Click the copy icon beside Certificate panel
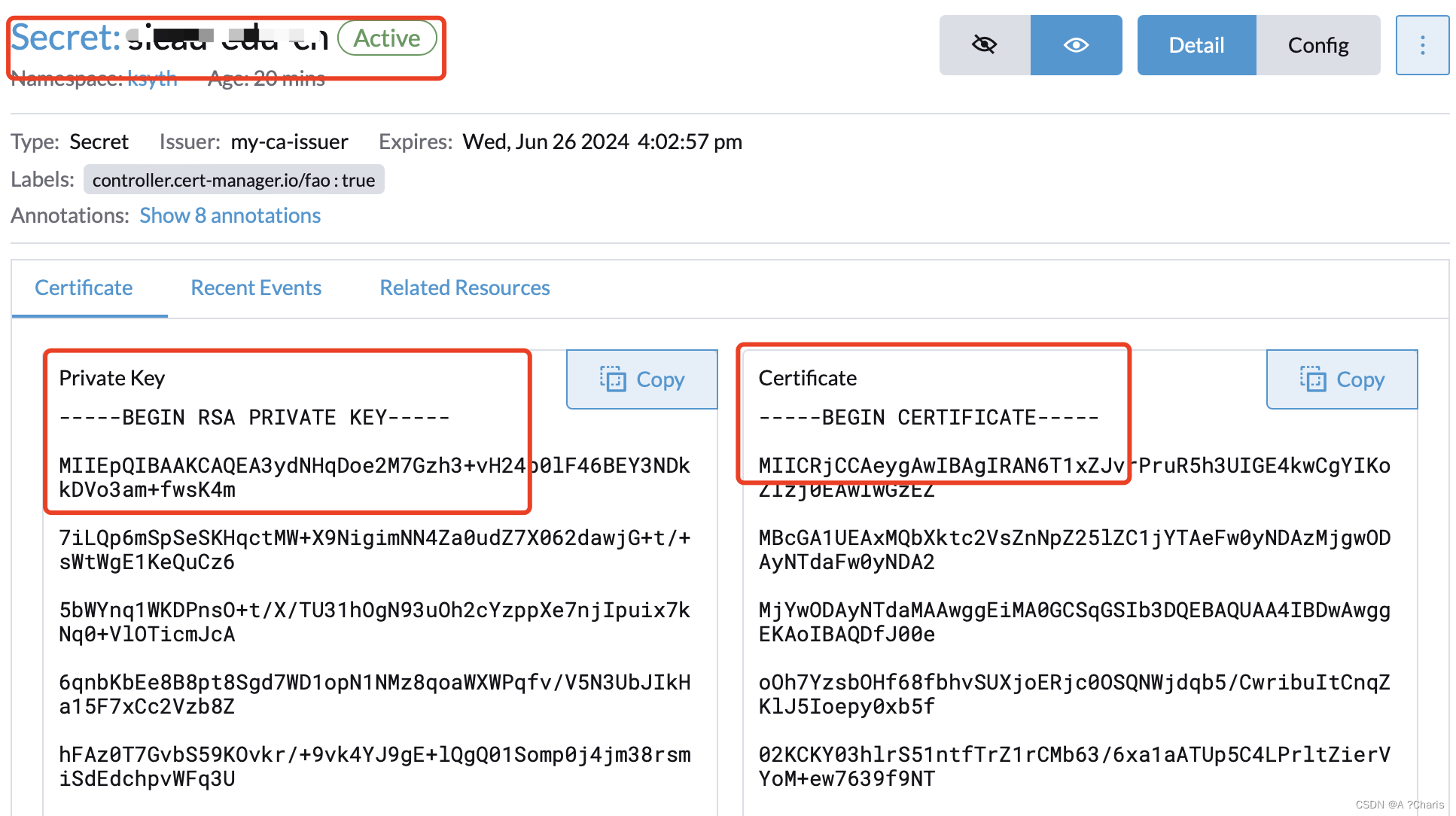The image size is (1456, 816). [x=1314, y=379]
